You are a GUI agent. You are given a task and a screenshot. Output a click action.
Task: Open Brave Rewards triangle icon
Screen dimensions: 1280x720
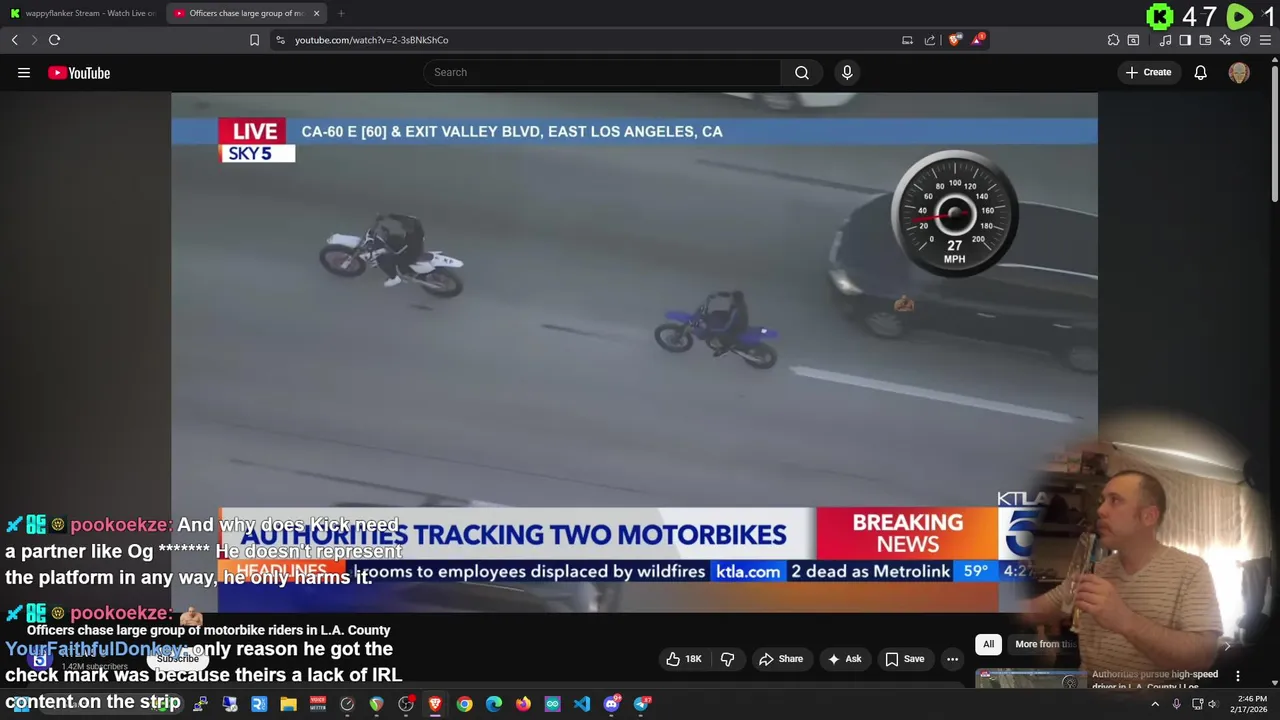tap(979, 40)
